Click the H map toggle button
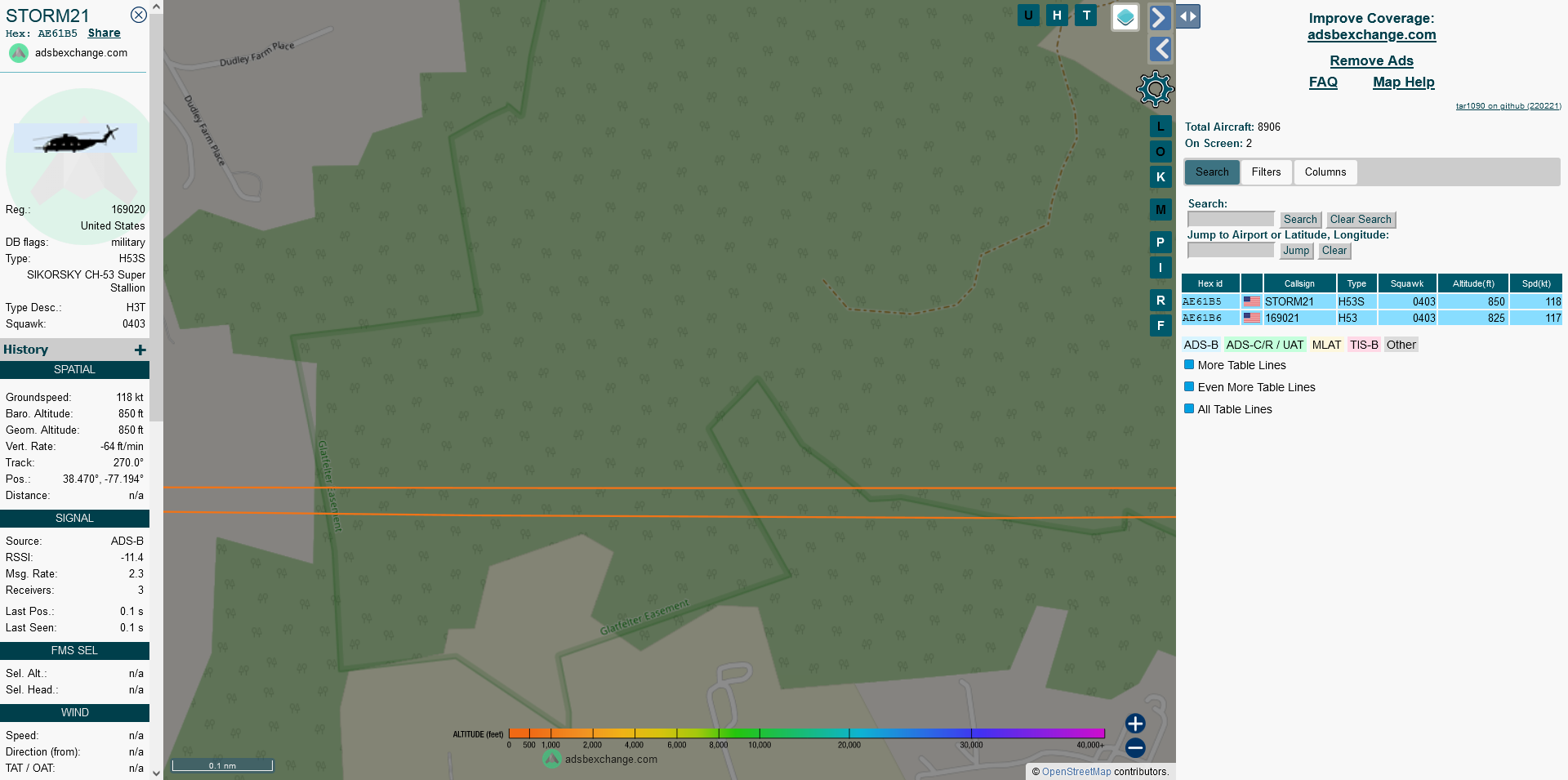This screenshot has height=780, width=1568. click(1057, 15)
